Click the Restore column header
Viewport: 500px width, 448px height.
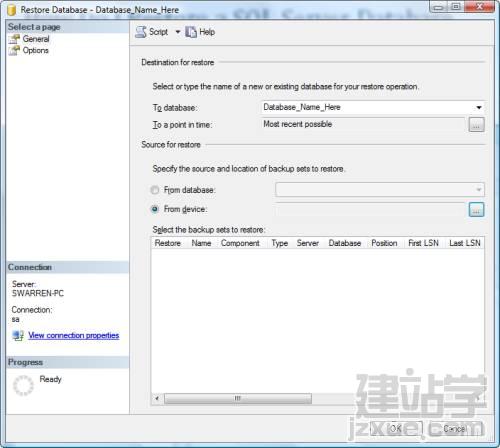[168, 243]
